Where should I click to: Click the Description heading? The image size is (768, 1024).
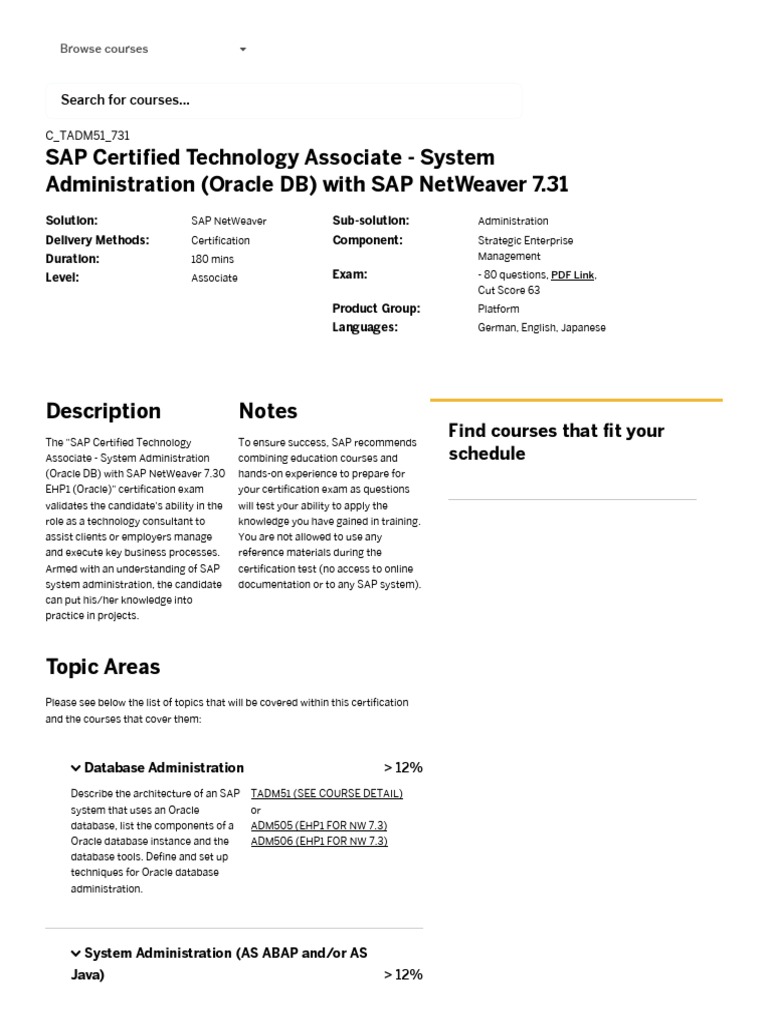[103, 411]
